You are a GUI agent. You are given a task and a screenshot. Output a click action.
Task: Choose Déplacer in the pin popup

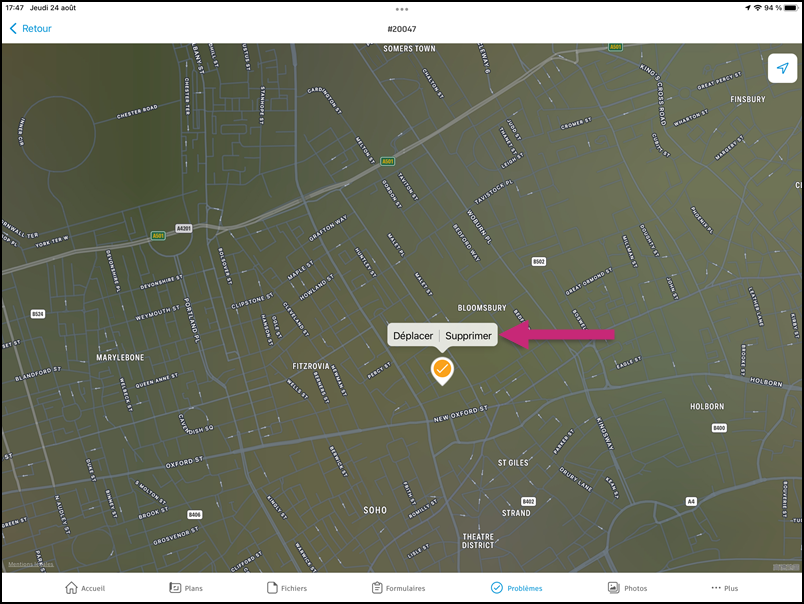(x=413, y=336)
